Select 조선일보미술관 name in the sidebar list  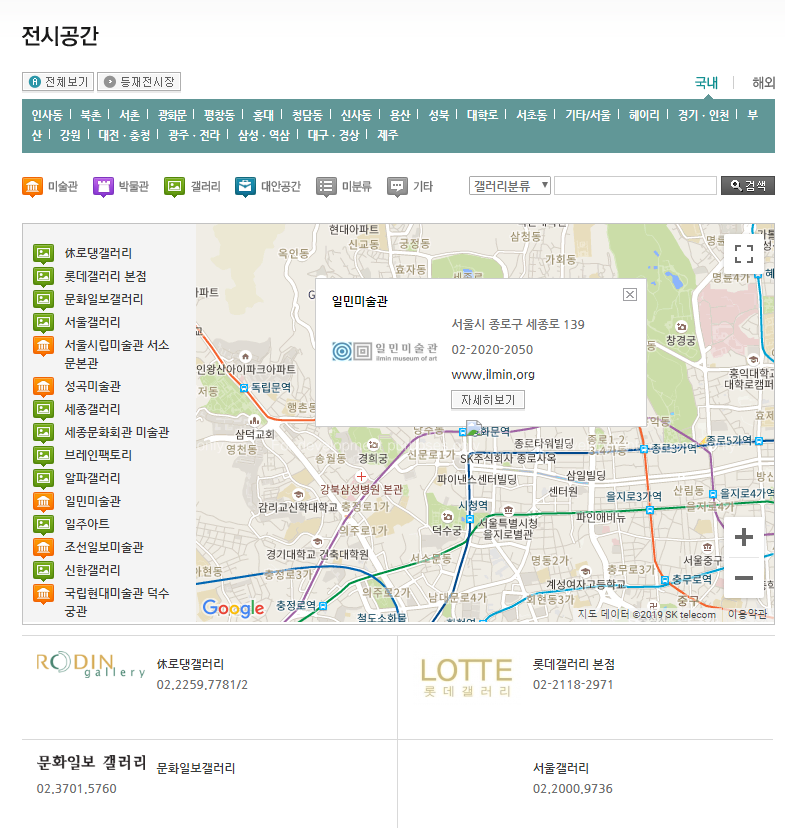pyautogui.click(x=104, y=548)
